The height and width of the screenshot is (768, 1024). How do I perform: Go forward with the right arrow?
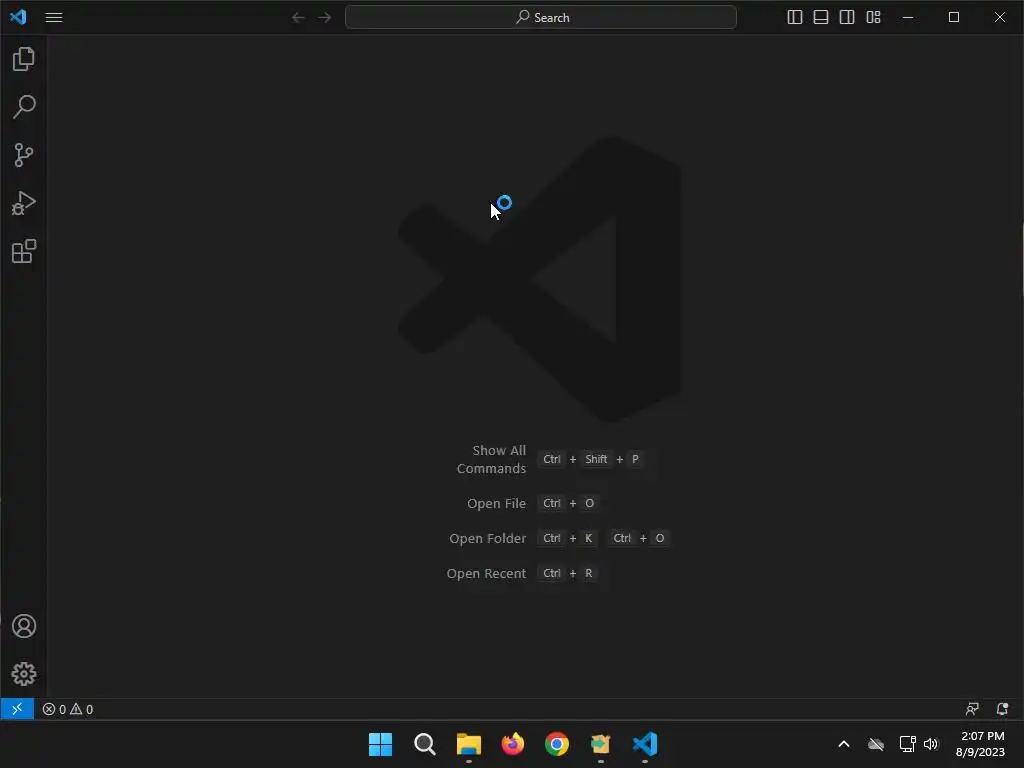[325, 18]
